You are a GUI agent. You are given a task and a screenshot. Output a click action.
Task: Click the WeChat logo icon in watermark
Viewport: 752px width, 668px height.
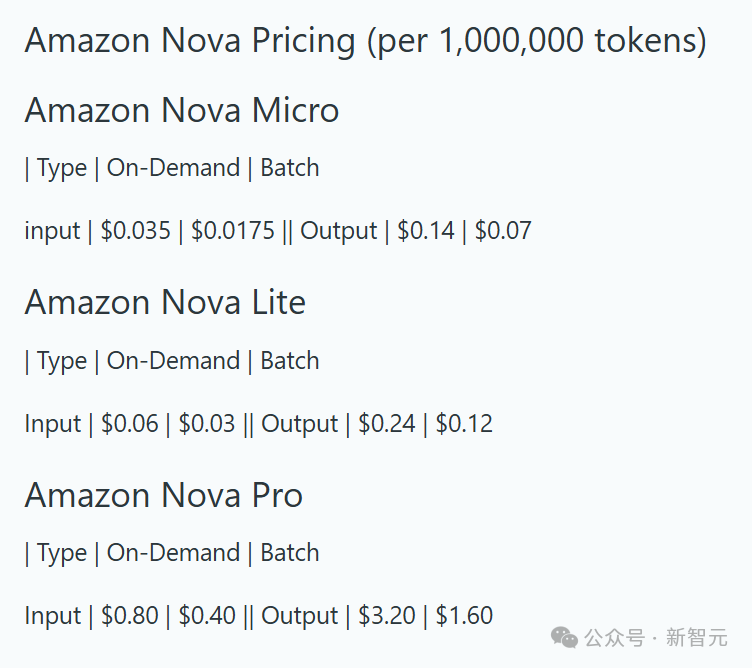tap(564, 638)
